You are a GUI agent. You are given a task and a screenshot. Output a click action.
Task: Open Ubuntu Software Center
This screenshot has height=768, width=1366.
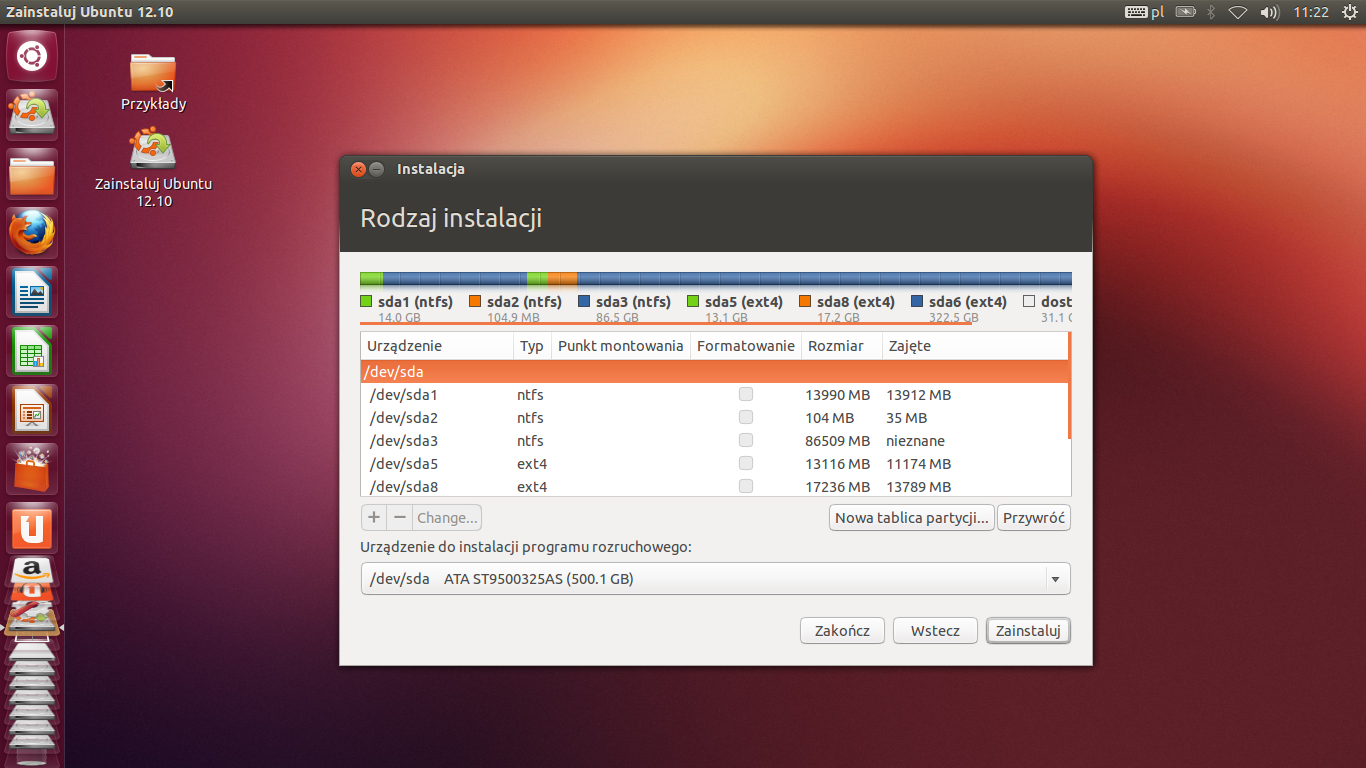point(33,469)
